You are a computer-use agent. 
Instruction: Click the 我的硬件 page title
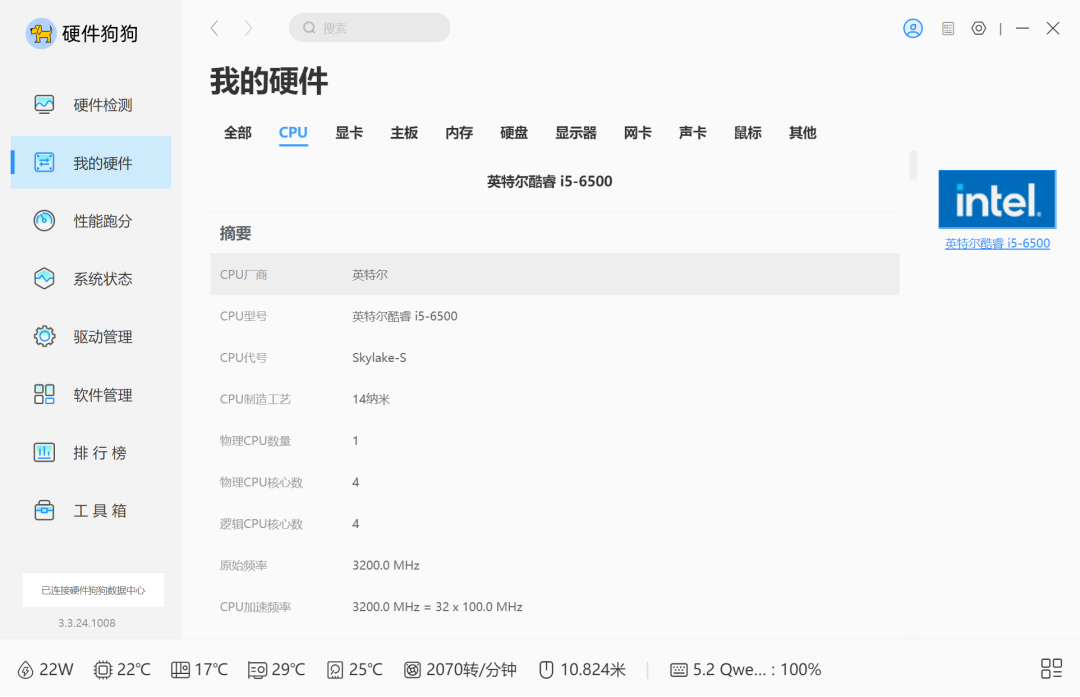(x=269, y=81)
